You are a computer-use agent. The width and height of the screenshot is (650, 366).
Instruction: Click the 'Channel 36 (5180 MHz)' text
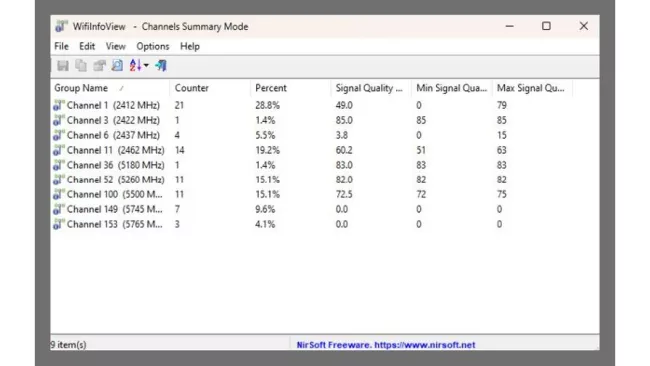pos(116,165)
